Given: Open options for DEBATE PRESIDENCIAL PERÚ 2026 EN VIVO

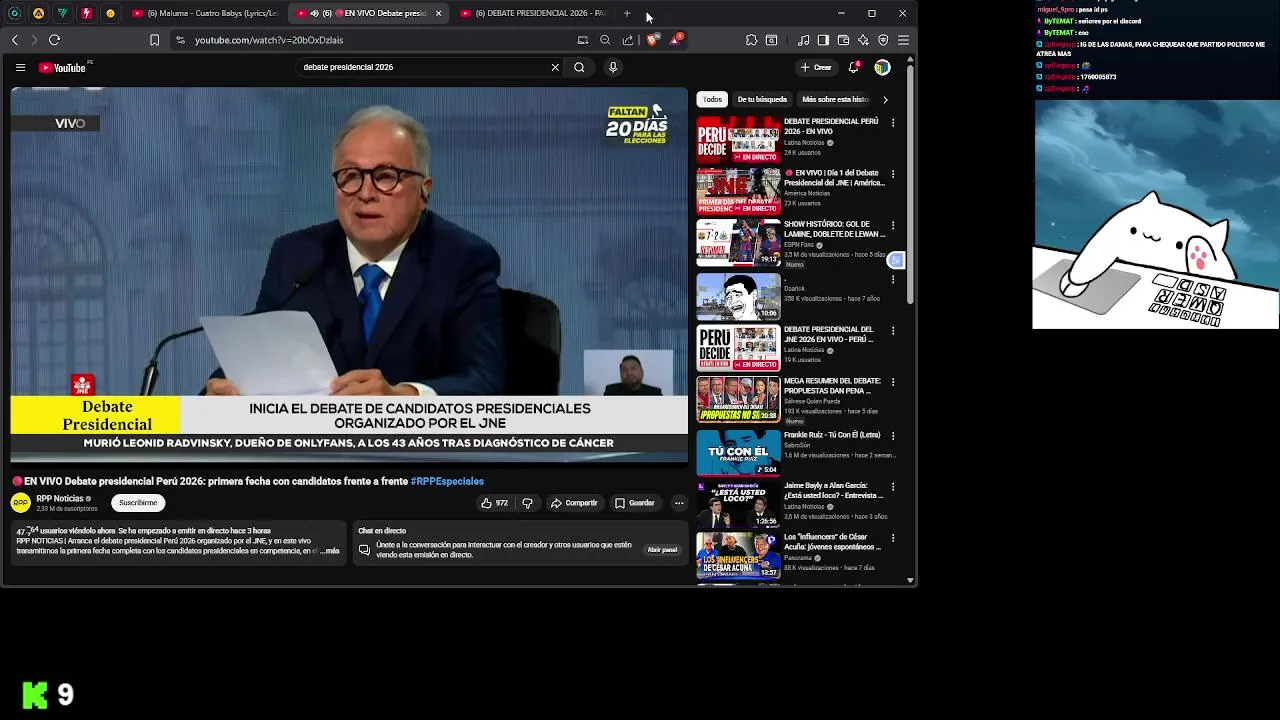Looking at the screenshot, I should point(893,123).
